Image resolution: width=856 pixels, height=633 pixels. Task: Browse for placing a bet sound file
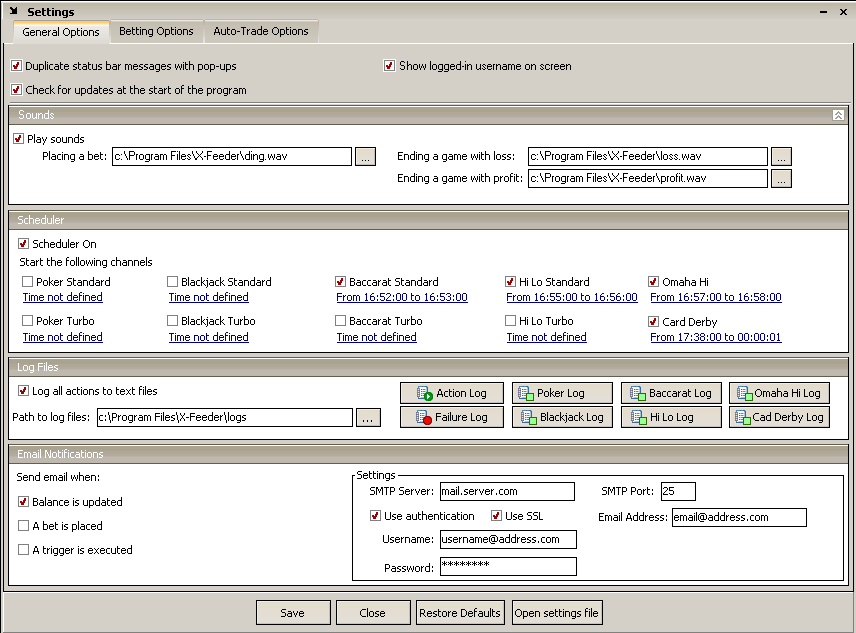(365, 157)
